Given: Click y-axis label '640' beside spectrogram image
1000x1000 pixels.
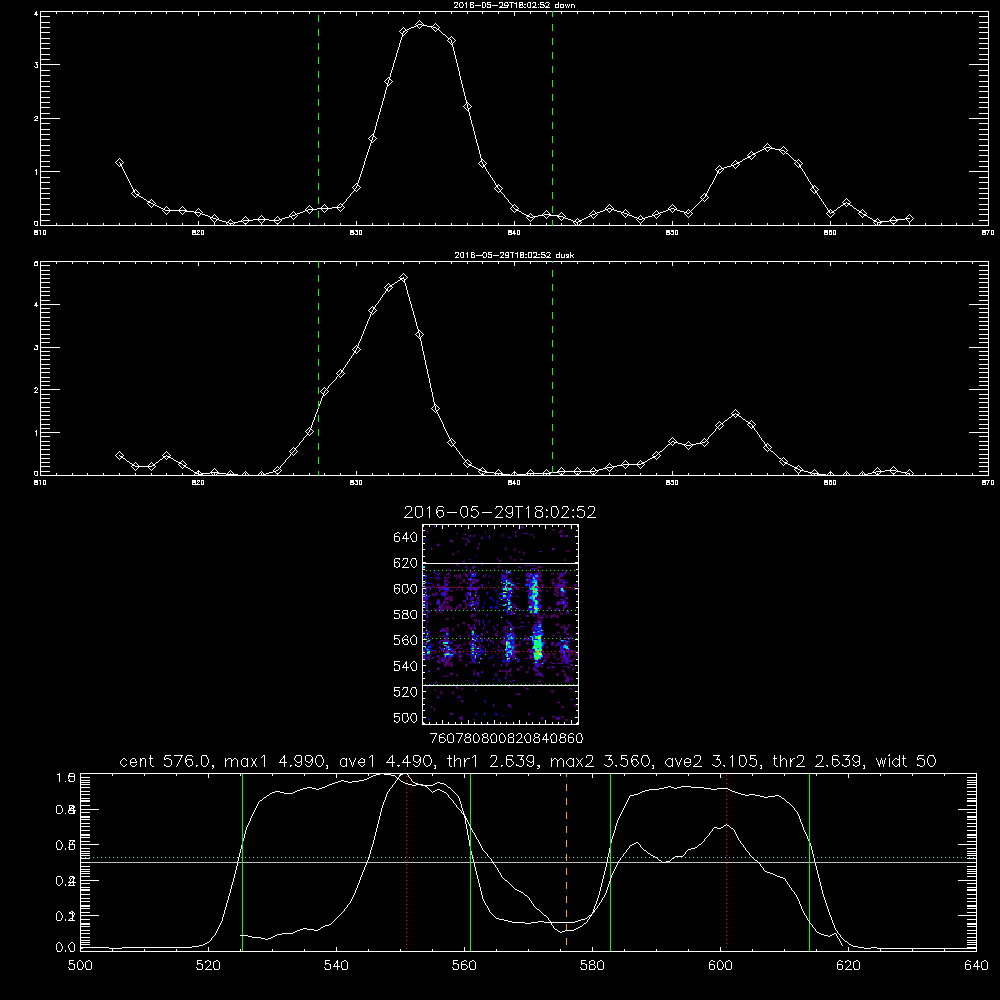Looking at the screenshot, I should pos(406,538).
